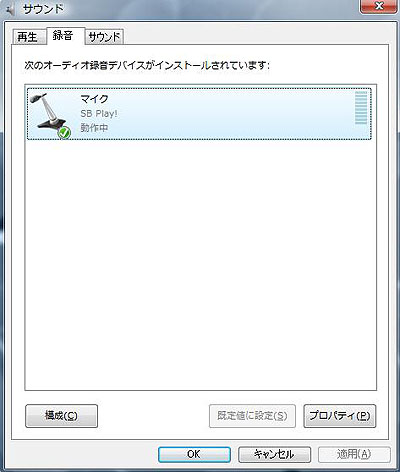This screenshot has width=400, height=472.
Task: Click the microphone device icon
Action: [50, 115]
